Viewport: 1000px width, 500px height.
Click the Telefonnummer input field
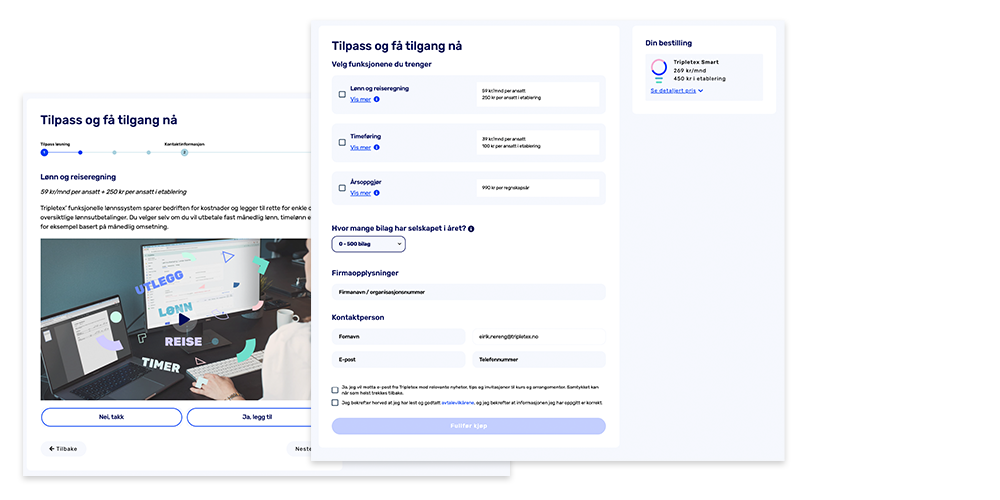click(539, 359)
